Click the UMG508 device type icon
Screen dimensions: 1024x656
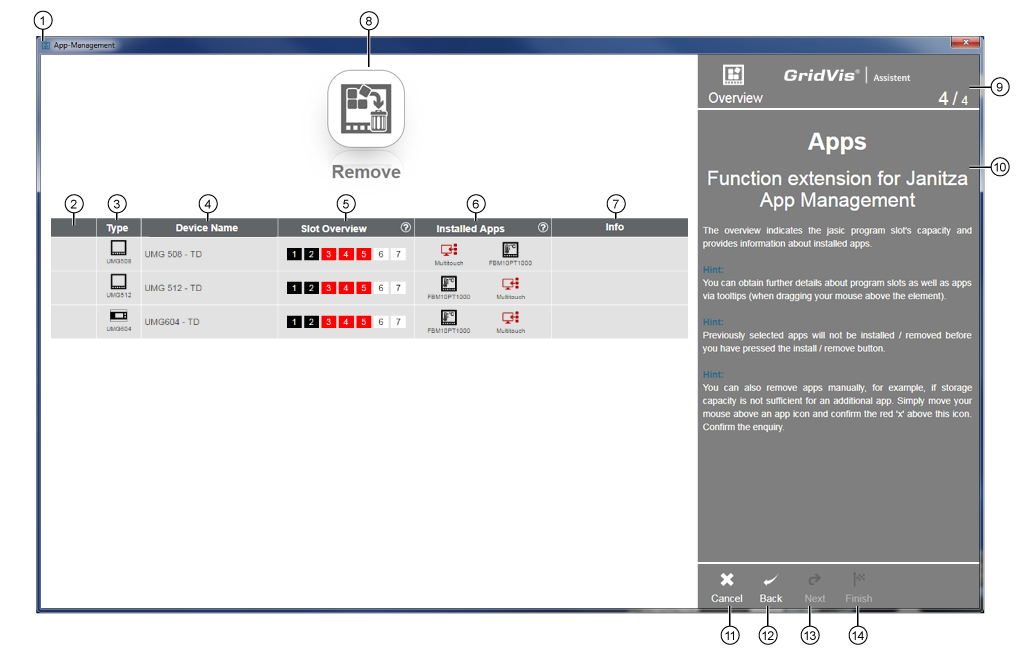pos(118,249)
